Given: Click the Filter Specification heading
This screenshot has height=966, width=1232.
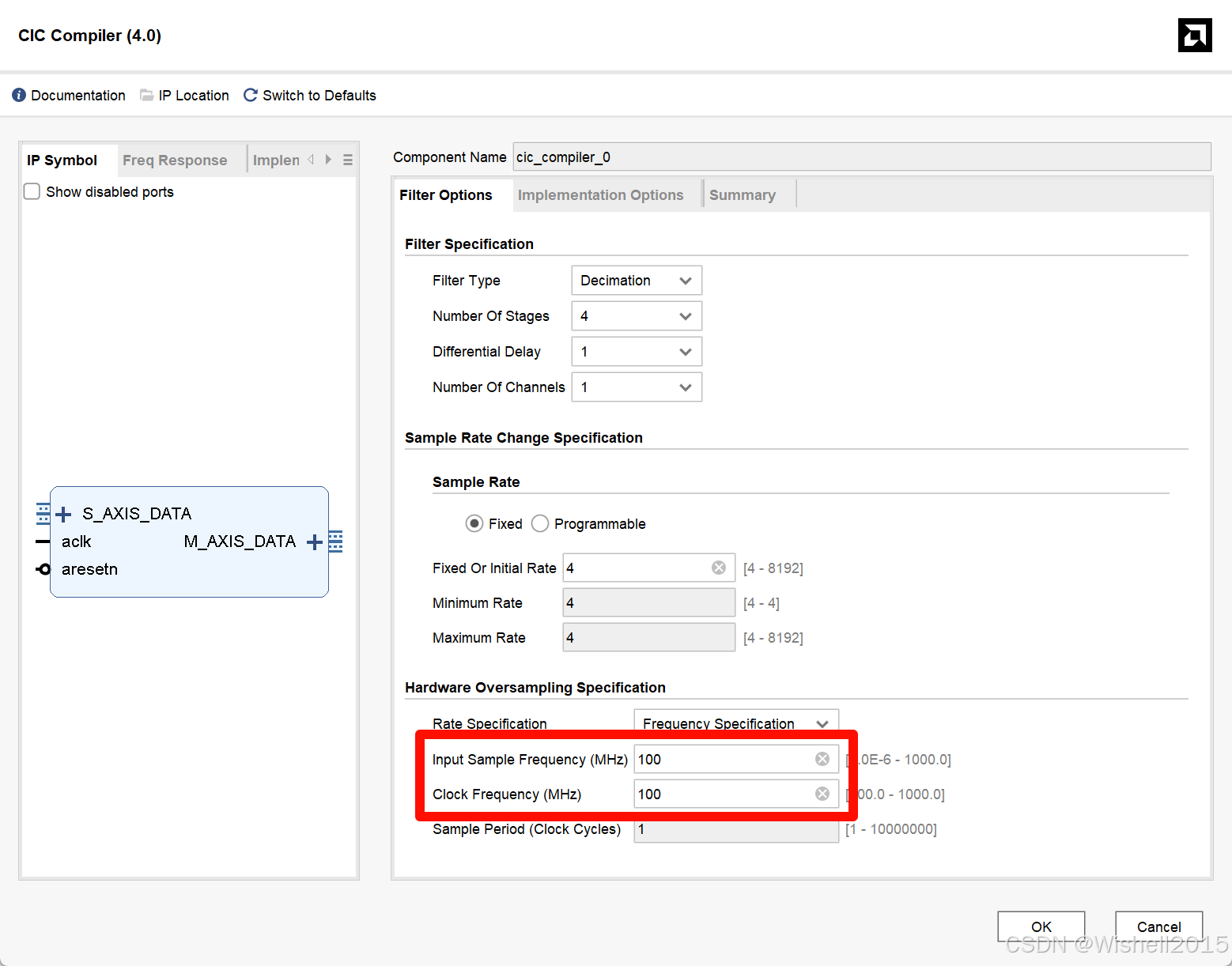Looking at the screenshot, I should coord(469,244).
